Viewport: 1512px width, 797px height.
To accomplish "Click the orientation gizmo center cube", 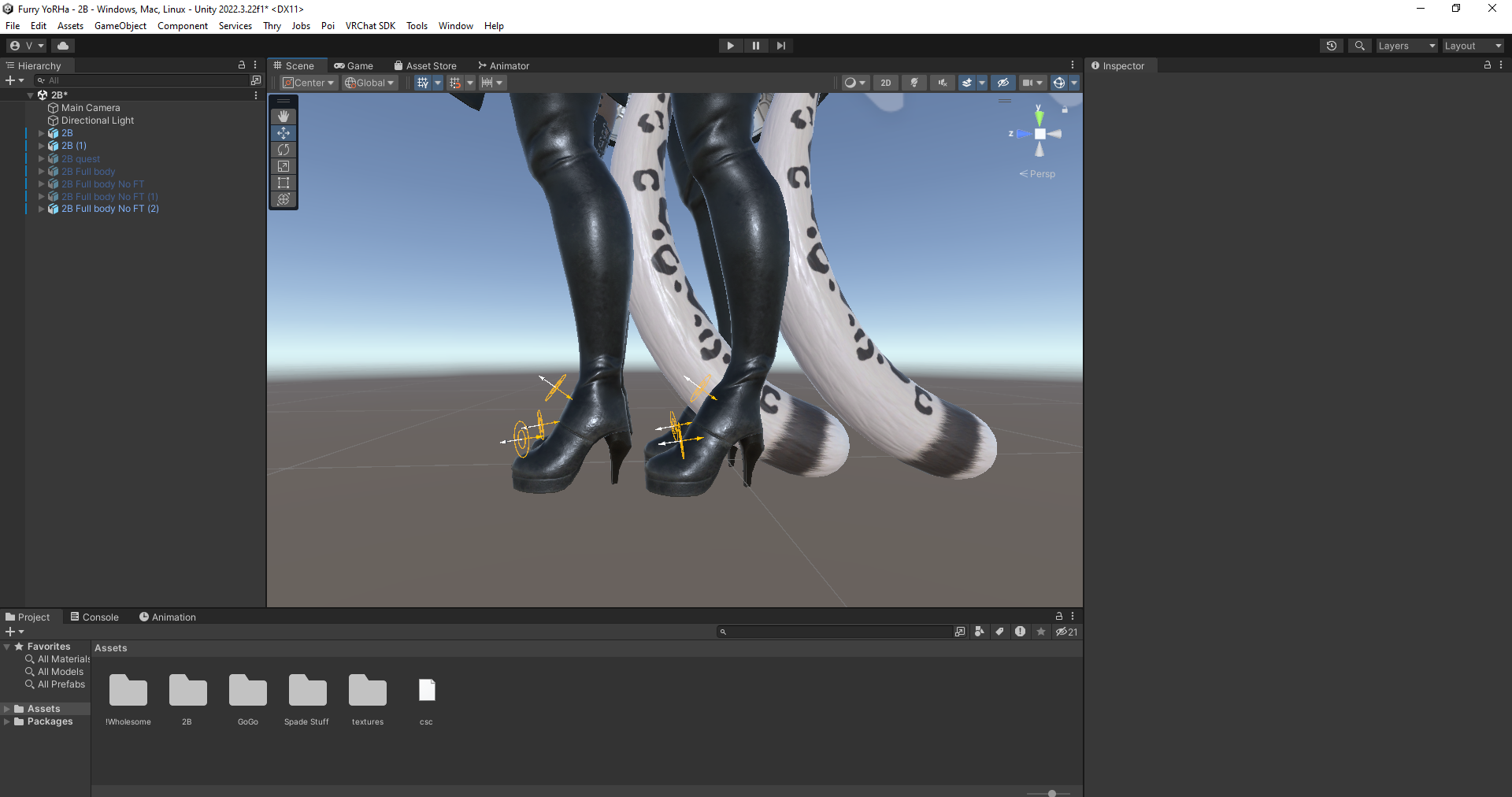I will [x=1039, y=134].
